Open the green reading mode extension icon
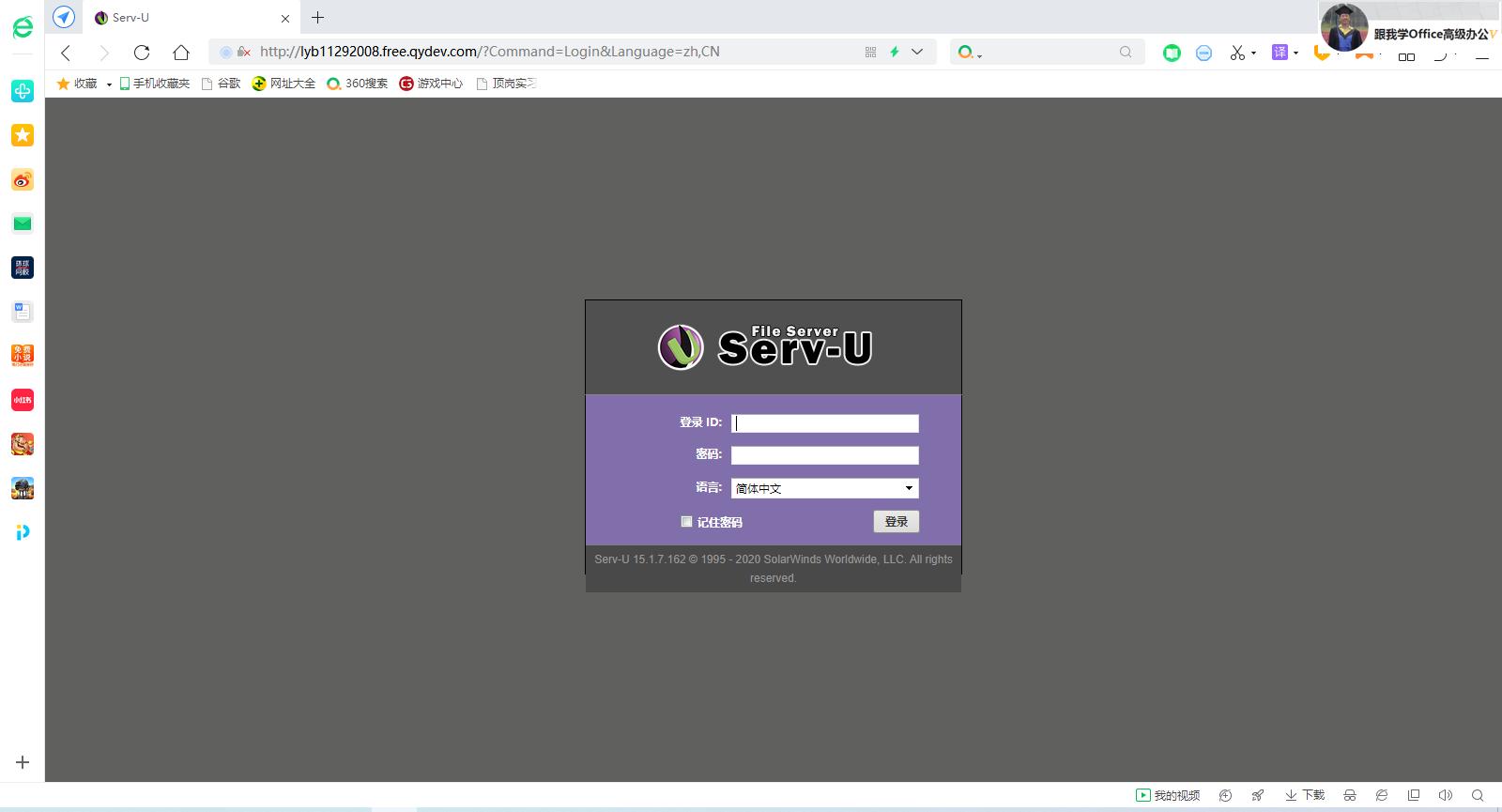The image size is (1502, 812). [x=1172, y=53]
